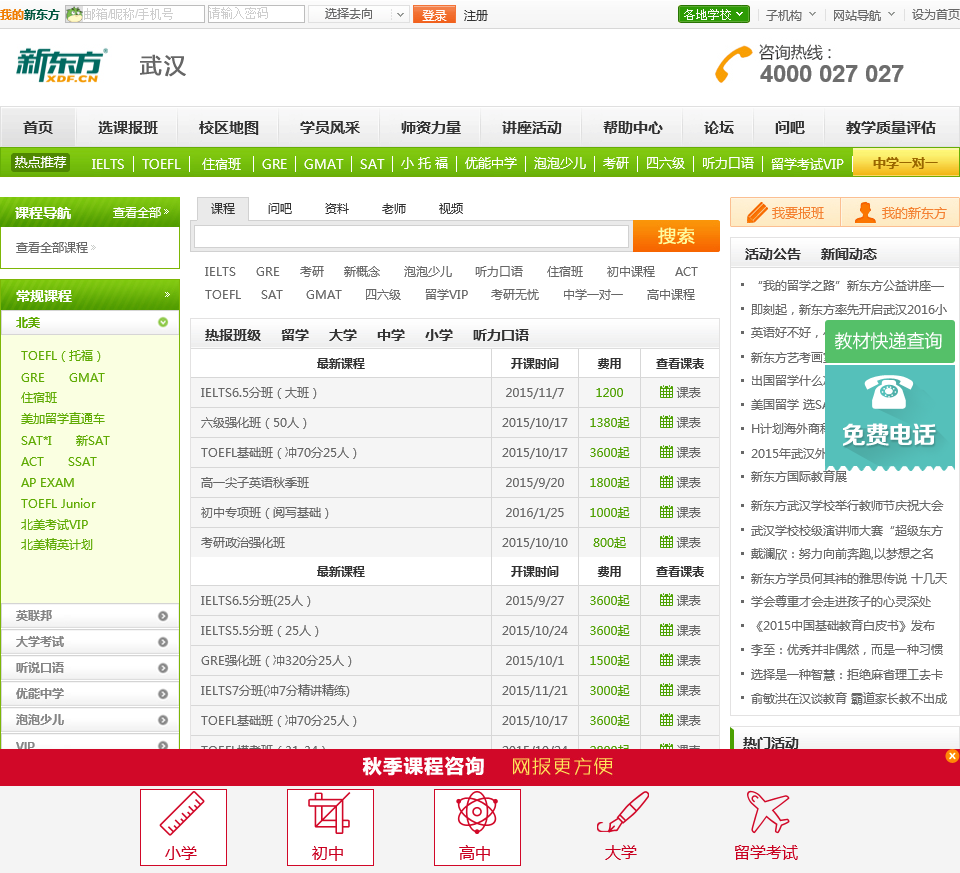Image resolution: width=960 pixels, height=873 pixels.
Task: Click the 我要报班 pencil button
Action: (x=786, y=212)
